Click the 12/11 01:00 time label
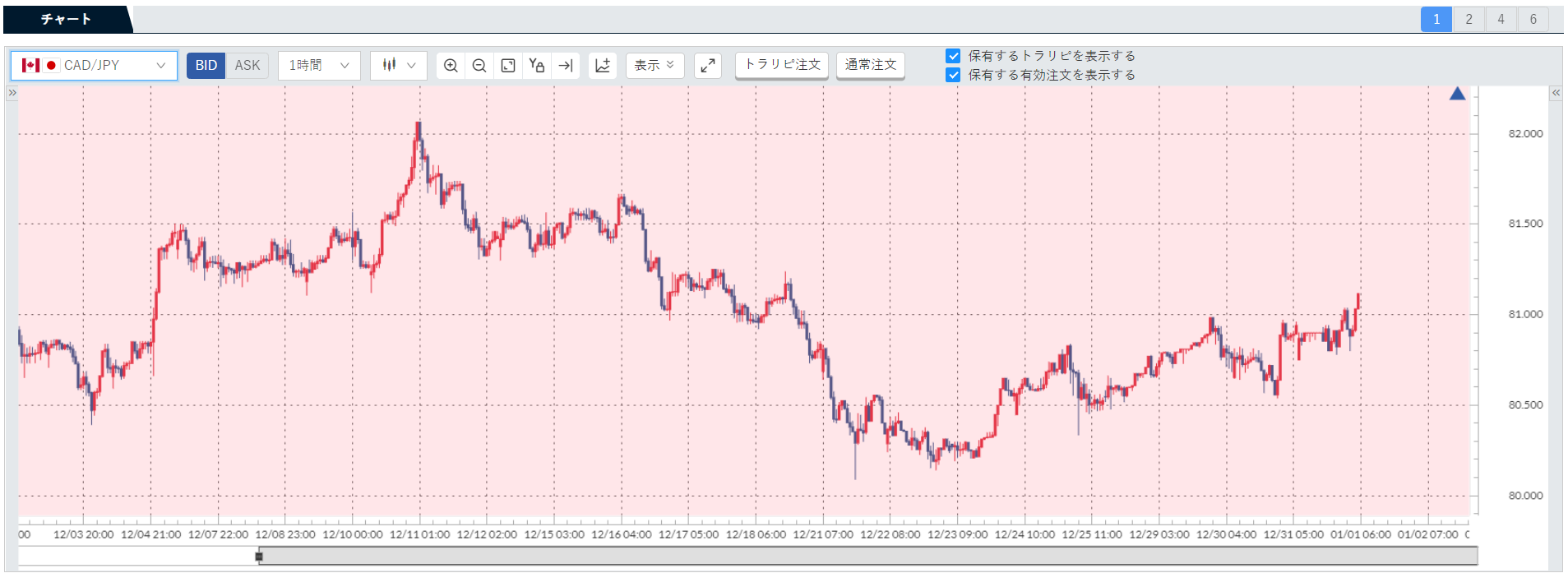This screenshot has height=573, width=1568. click(419, 534)
